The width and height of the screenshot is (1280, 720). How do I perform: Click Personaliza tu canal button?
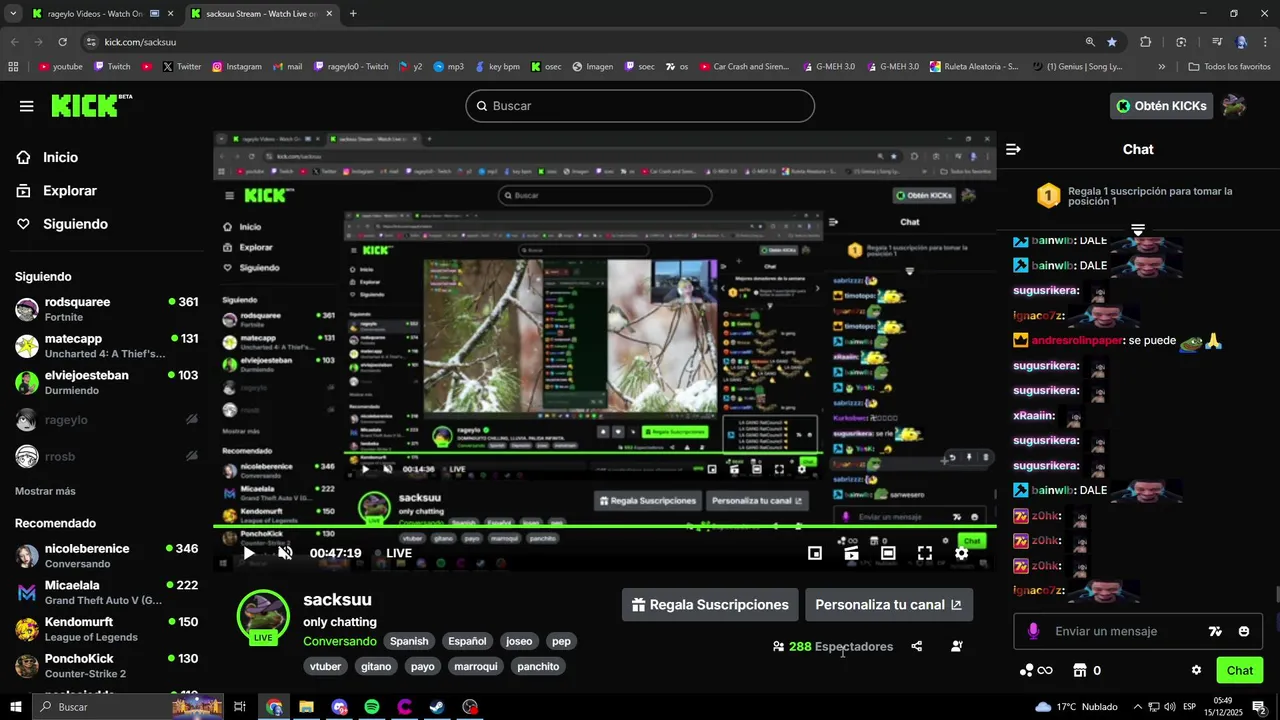point(888,605)
